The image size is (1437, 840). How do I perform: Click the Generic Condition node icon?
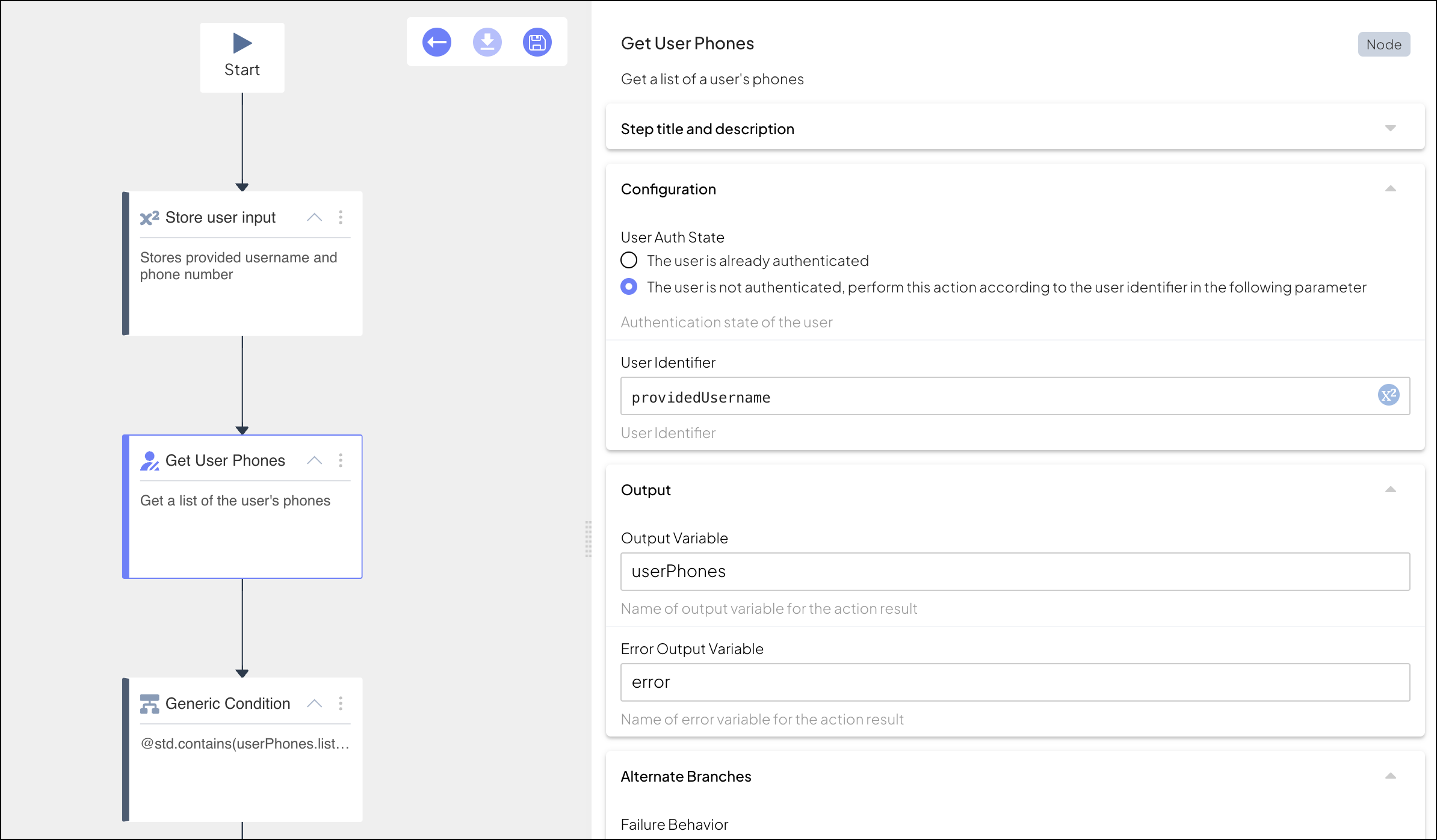[x=149, y=703]
